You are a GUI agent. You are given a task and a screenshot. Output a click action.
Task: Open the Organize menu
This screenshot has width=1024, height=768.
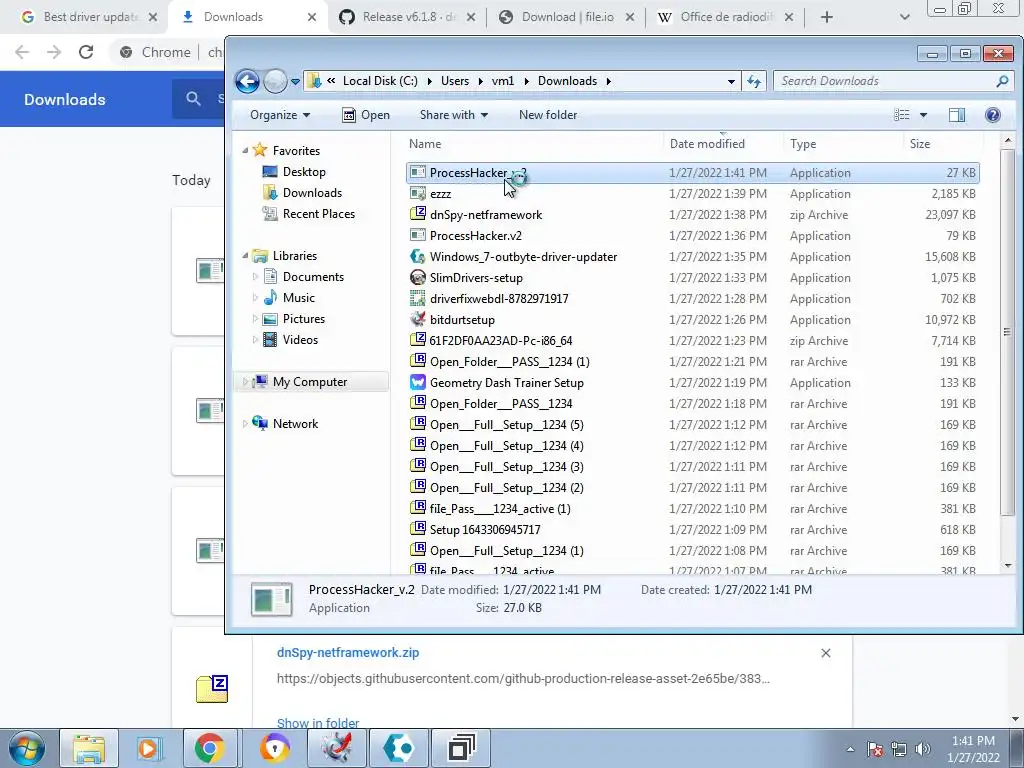280,115
